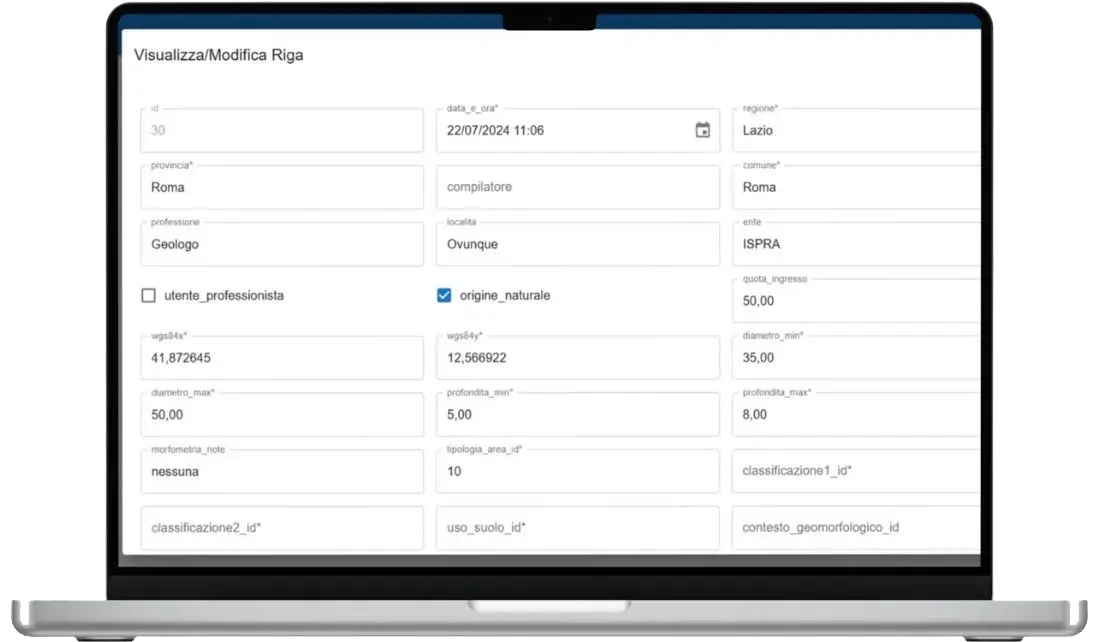This screenshot has height=642, width=1099.
Task: Click the ente field showing ISPRA
Action: pyautogui.click(x=856, y=244)
